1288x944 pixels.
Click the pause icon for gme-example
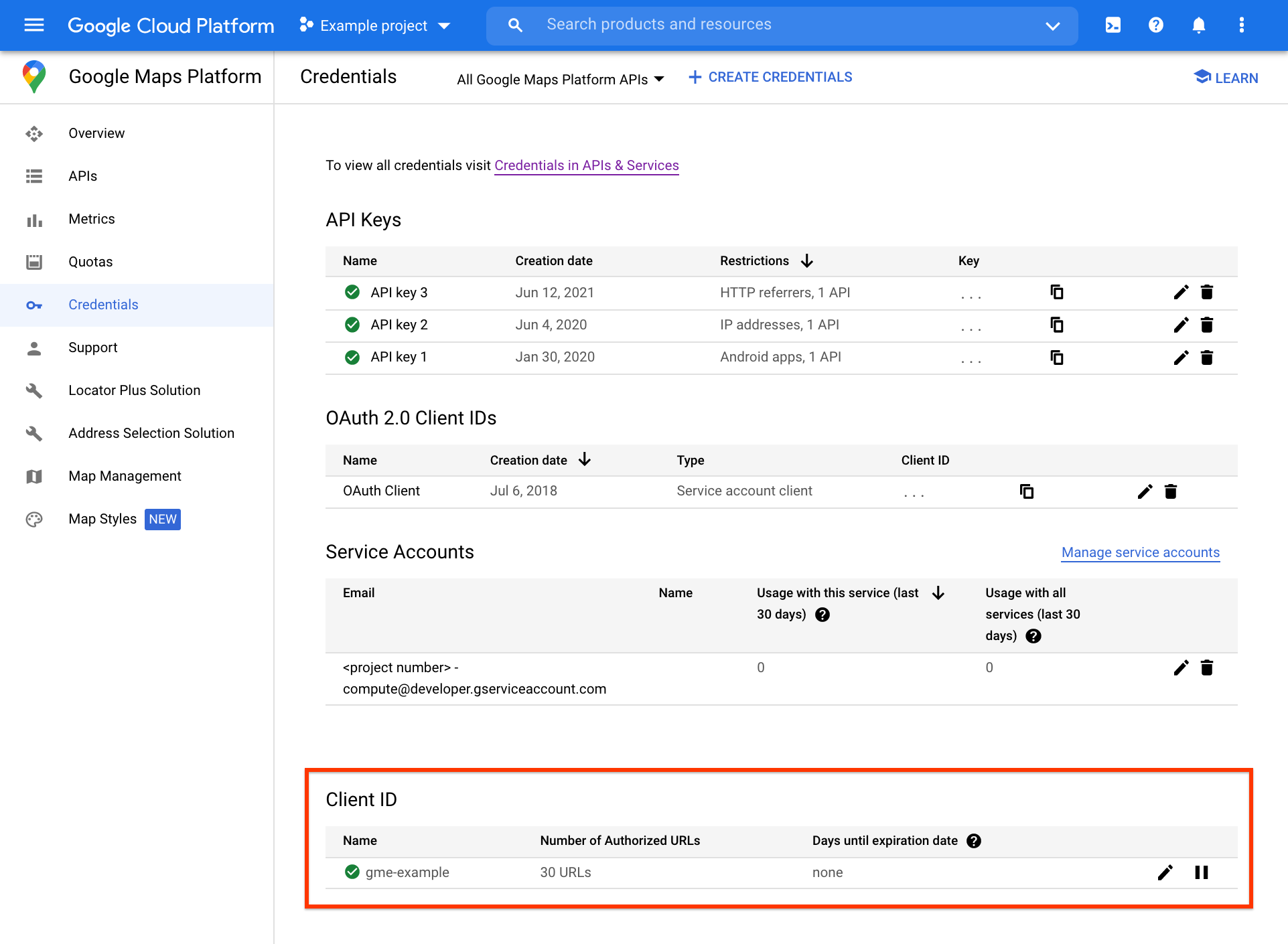[x=1202, y=872]
